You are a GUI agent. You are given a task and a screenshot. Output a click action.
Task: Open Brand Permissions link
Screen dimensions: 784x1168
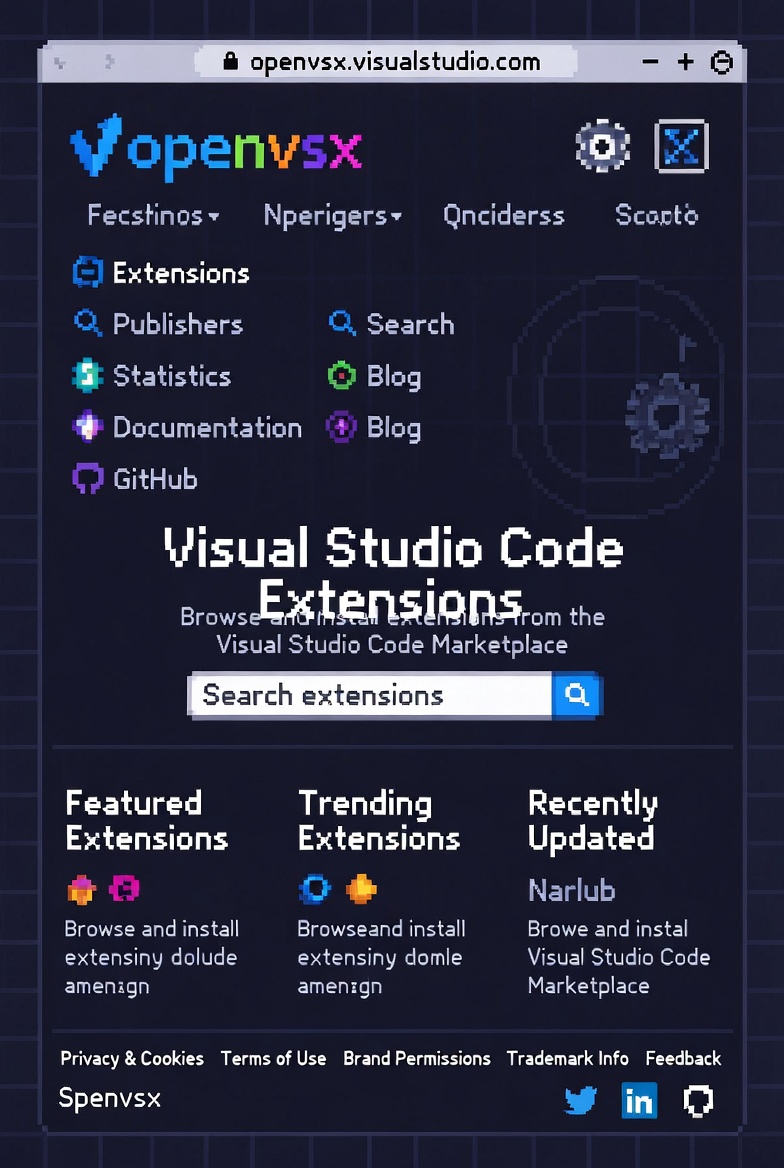417,1058
